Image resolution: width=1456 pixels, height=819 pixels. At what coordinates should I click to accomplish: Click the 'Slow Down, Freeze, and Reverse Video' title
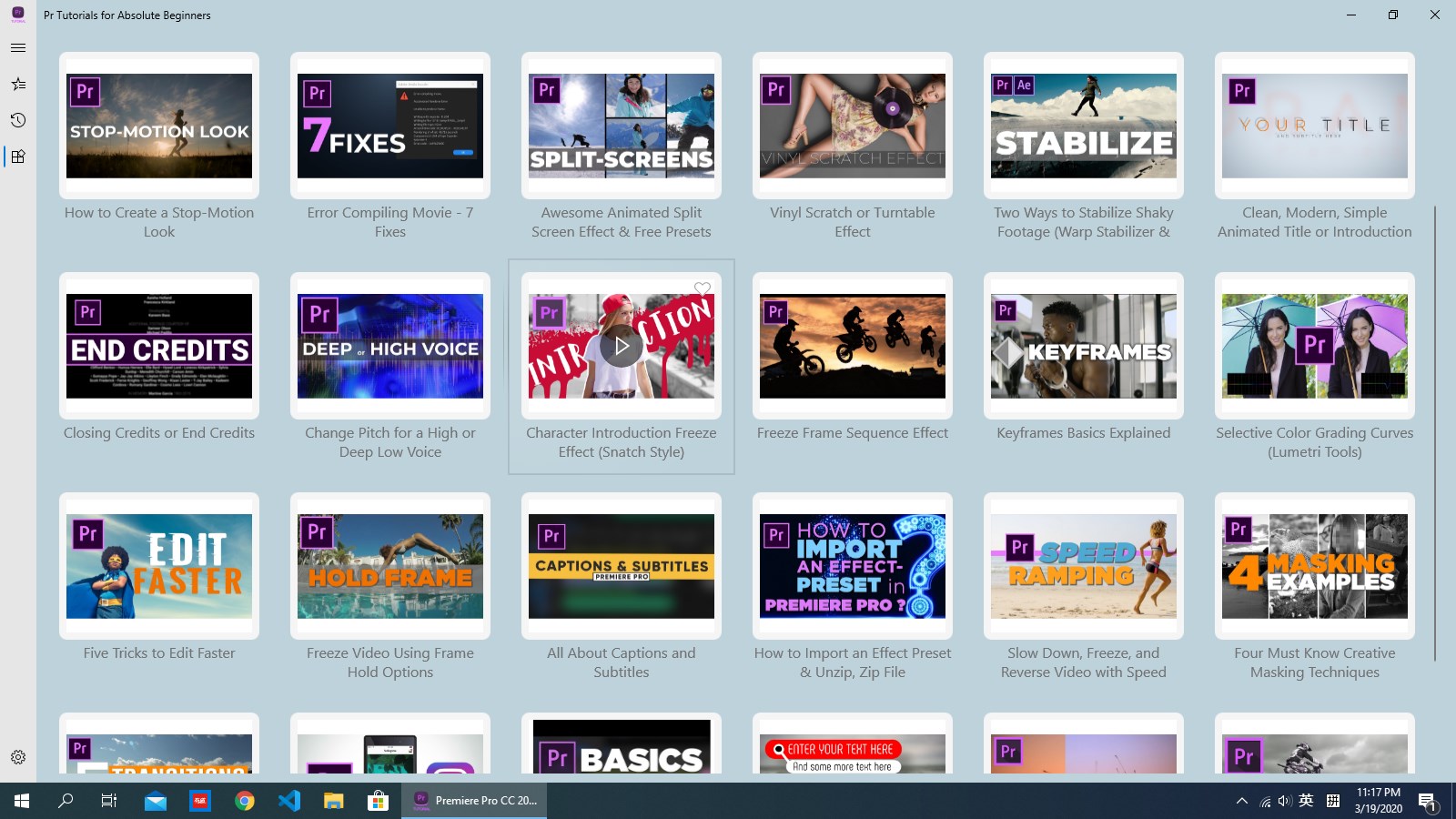pos(1084,662)
